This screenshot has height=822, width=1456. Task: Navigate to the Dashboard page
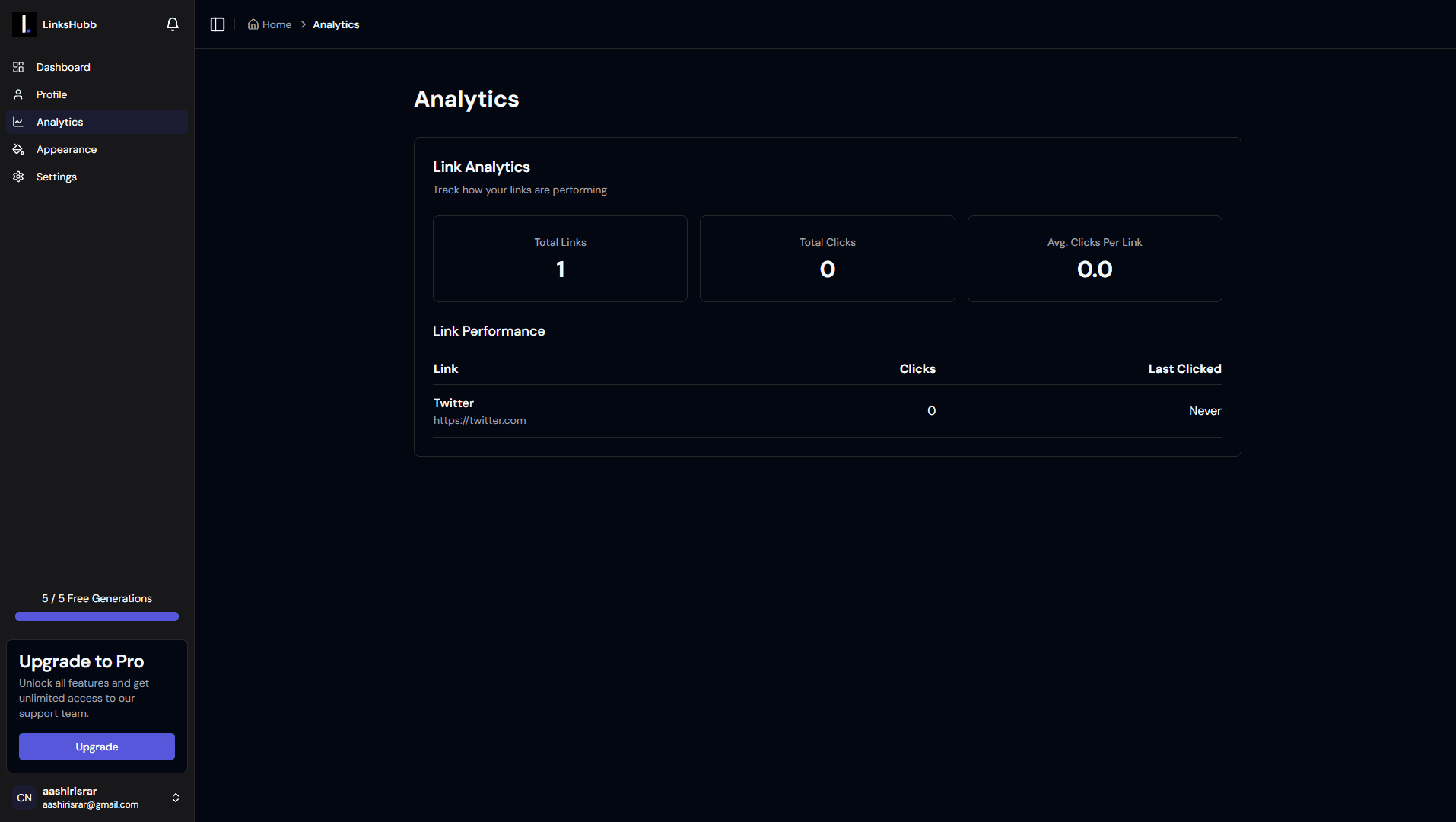62,67
